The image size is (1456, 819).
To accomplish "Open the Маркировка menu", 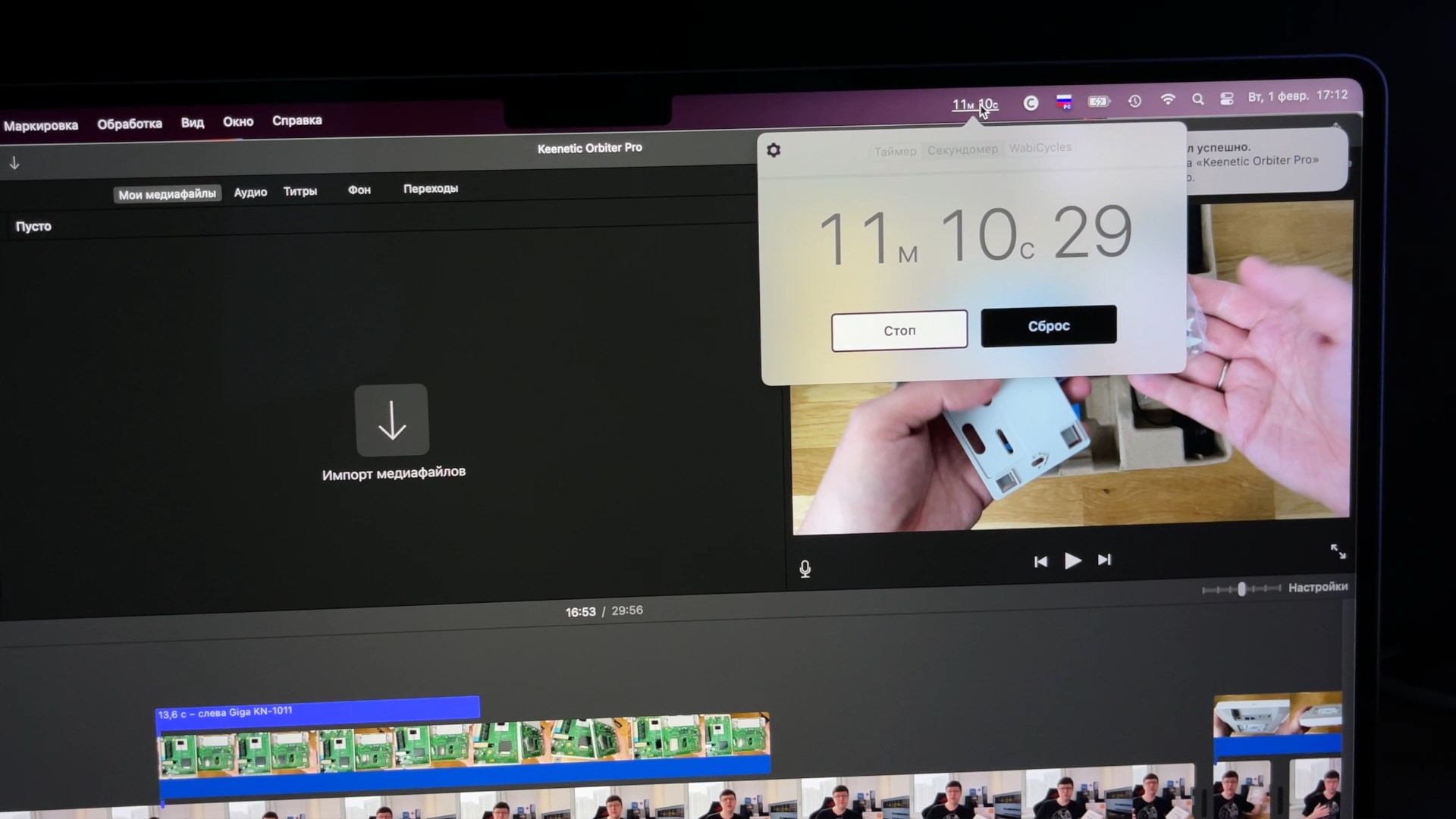I will pos(41,126).
